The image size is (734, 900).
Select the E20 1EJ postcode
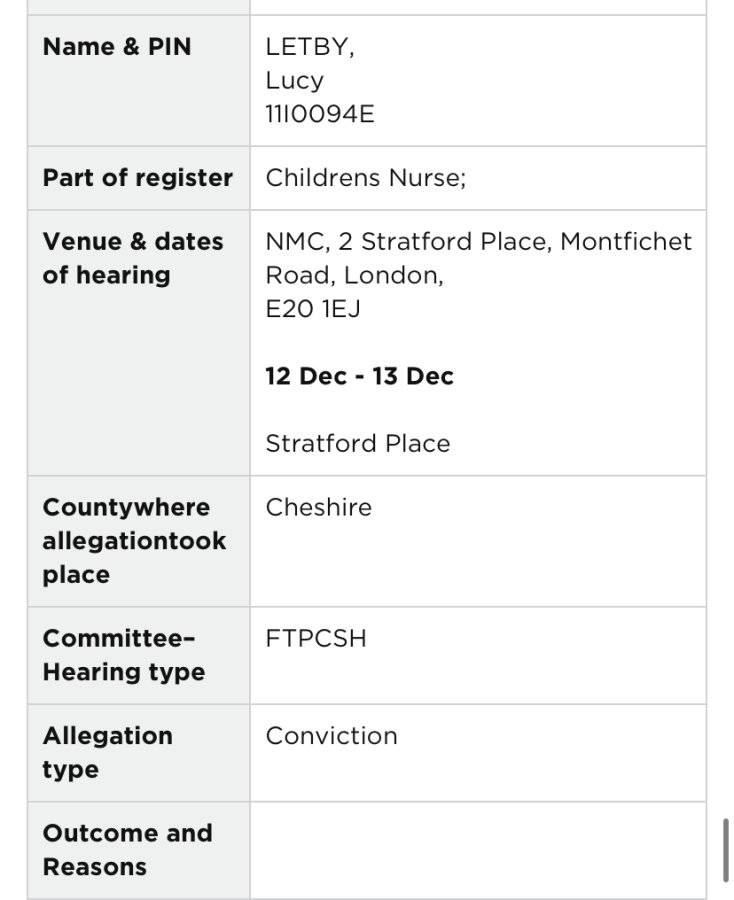coord(313,309)
